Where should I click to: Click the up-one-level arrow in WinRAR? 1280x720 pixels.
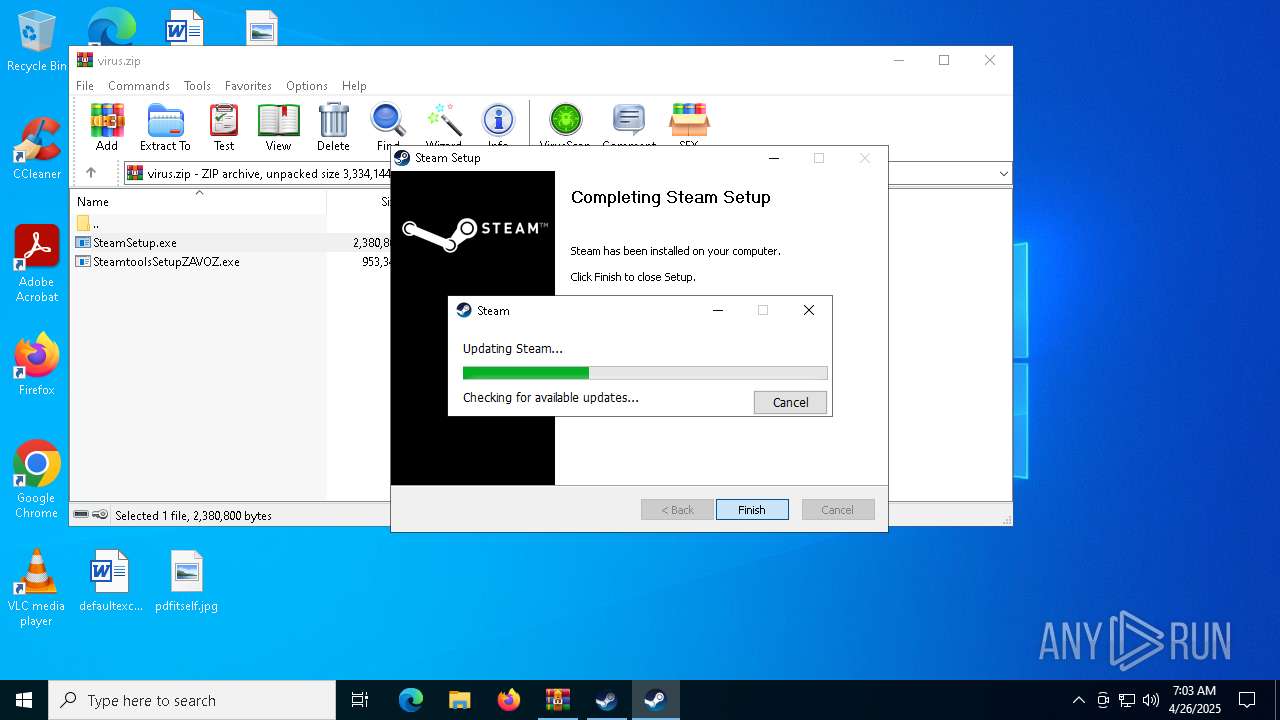point(91,173)
